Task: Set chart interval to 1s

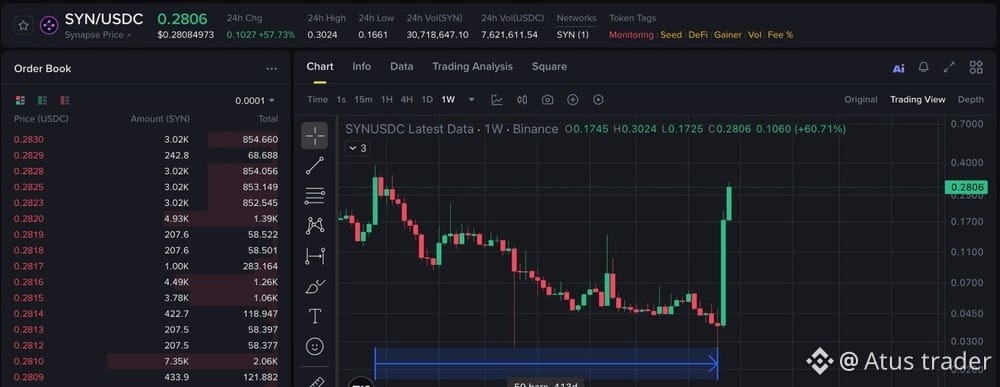Action: coord(341,99)
